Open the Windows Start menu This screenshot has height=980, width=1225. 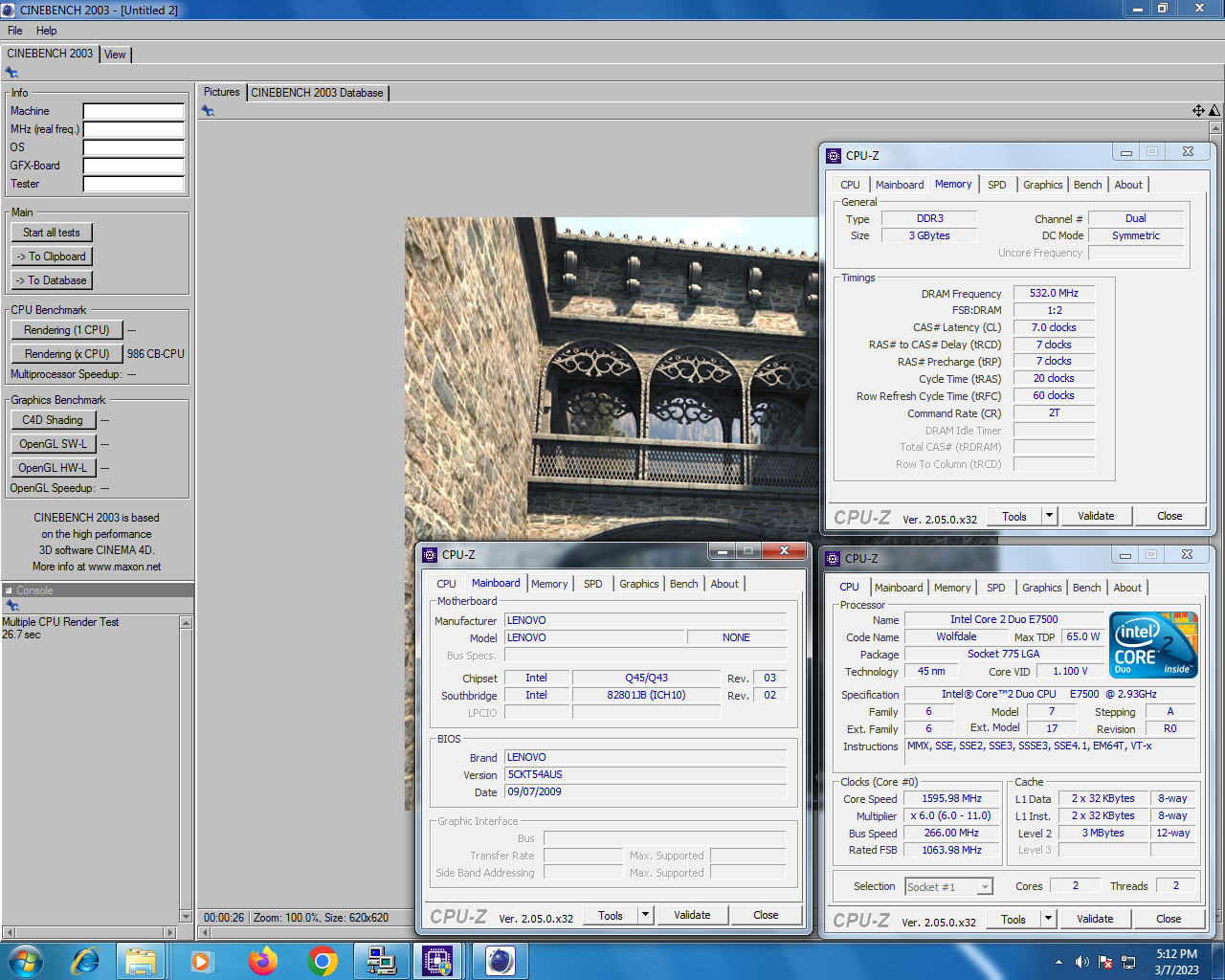point(25,961)
